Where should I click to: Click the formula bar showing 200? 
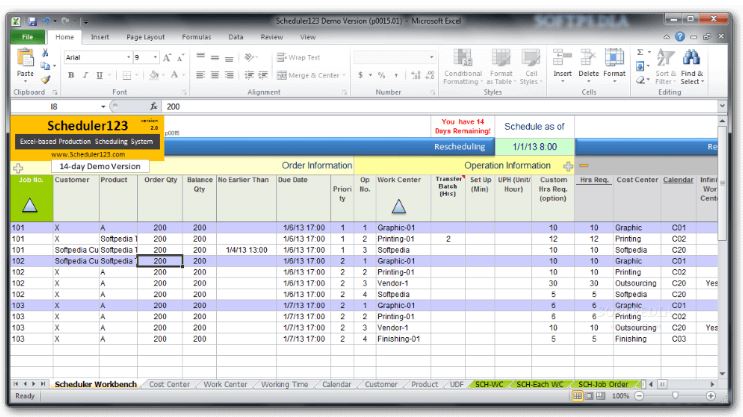click(440, 107)
